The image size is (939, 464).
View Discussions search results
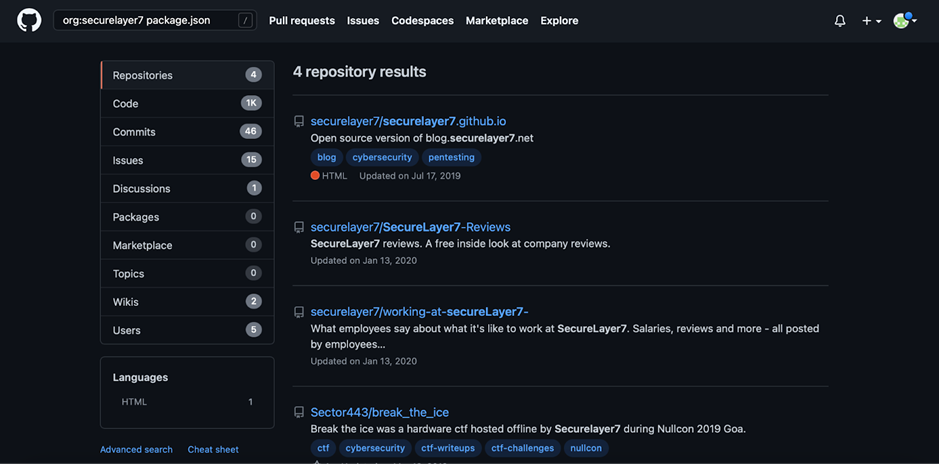(x=187, y=189)
